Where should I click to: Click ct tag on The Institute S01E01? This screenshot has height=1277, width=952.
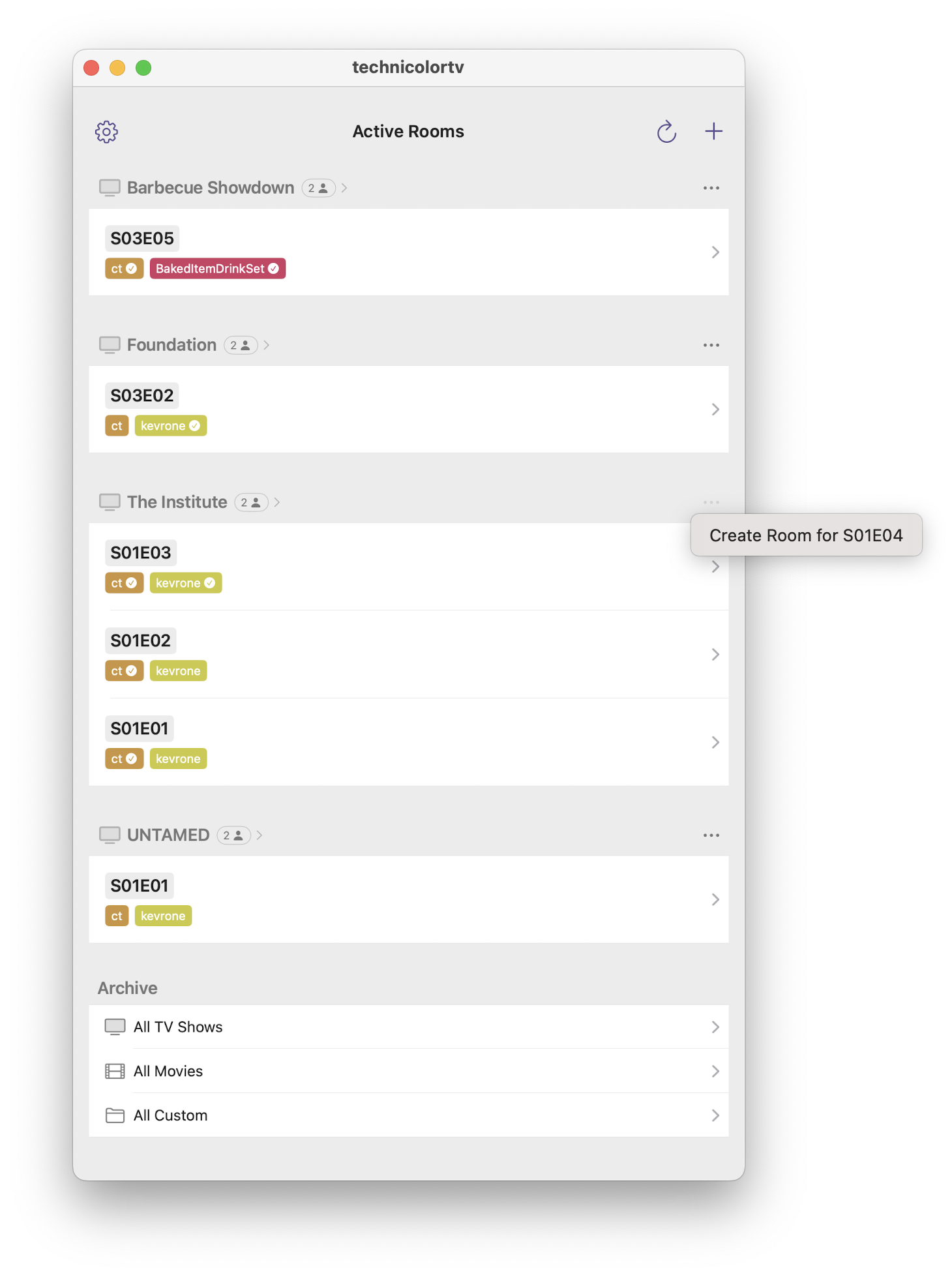coord(124,759)
